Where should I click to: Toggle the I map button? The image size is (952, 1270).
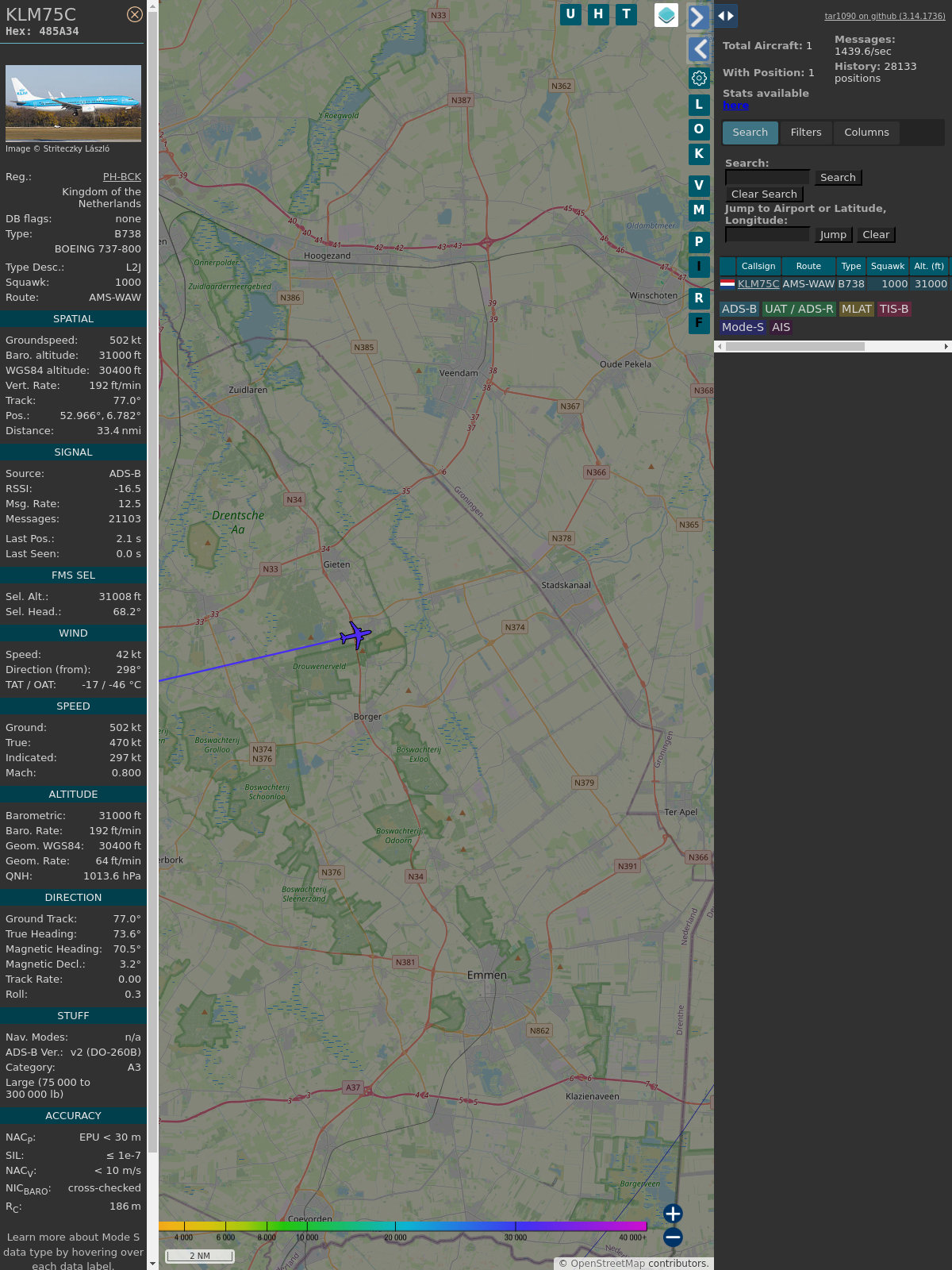click(x=699, y=267)
